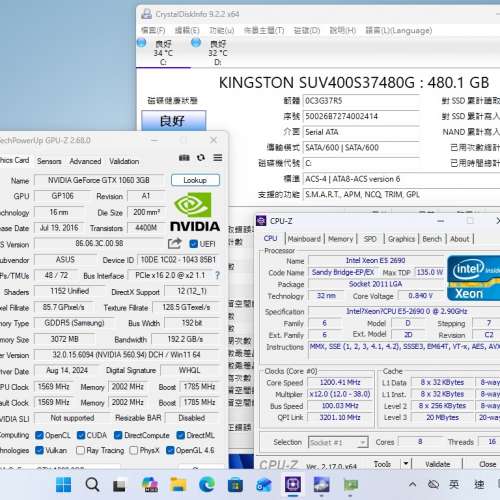The image size is (500, 500).
Task: Open CrystalDiskInfo 功能(u) menu
Action: click(x=222, y=30)
